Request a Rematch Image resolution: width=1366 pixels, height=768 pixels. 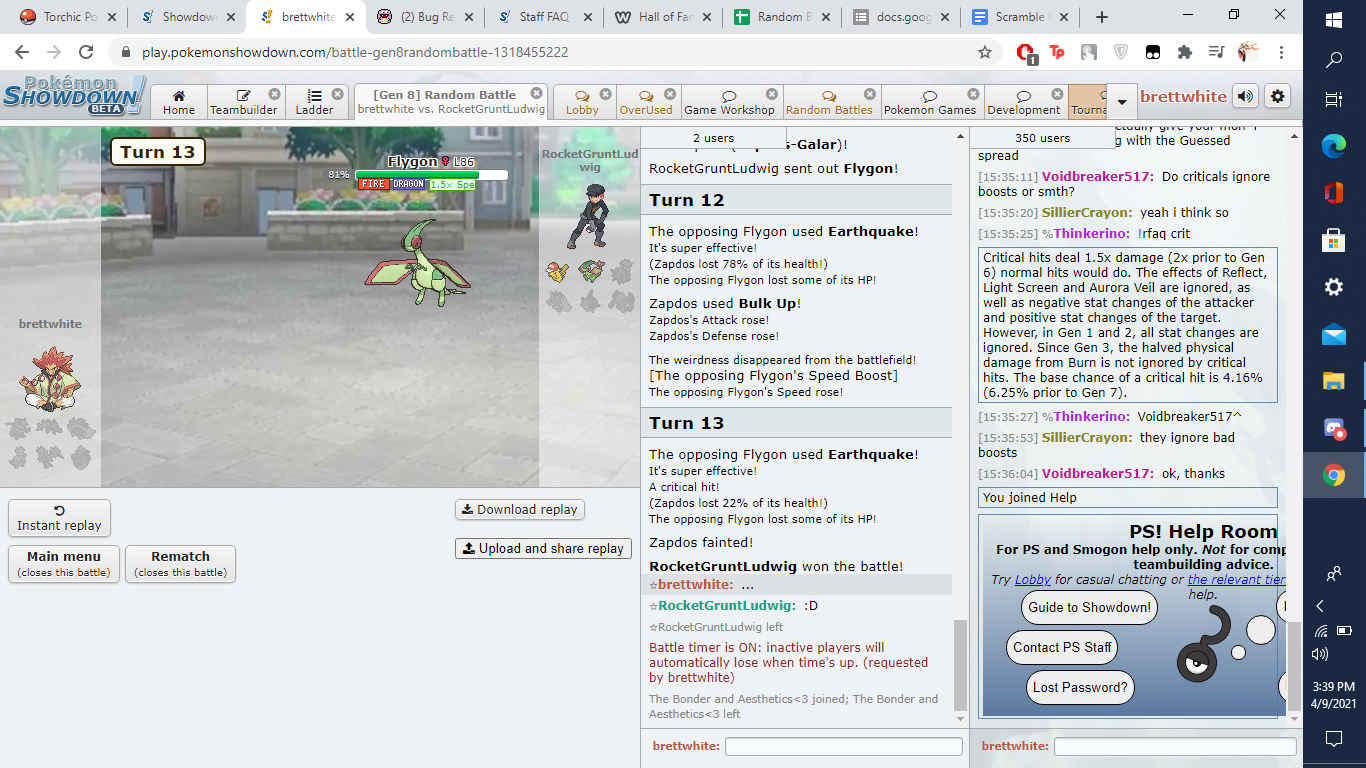pos(180,563)
